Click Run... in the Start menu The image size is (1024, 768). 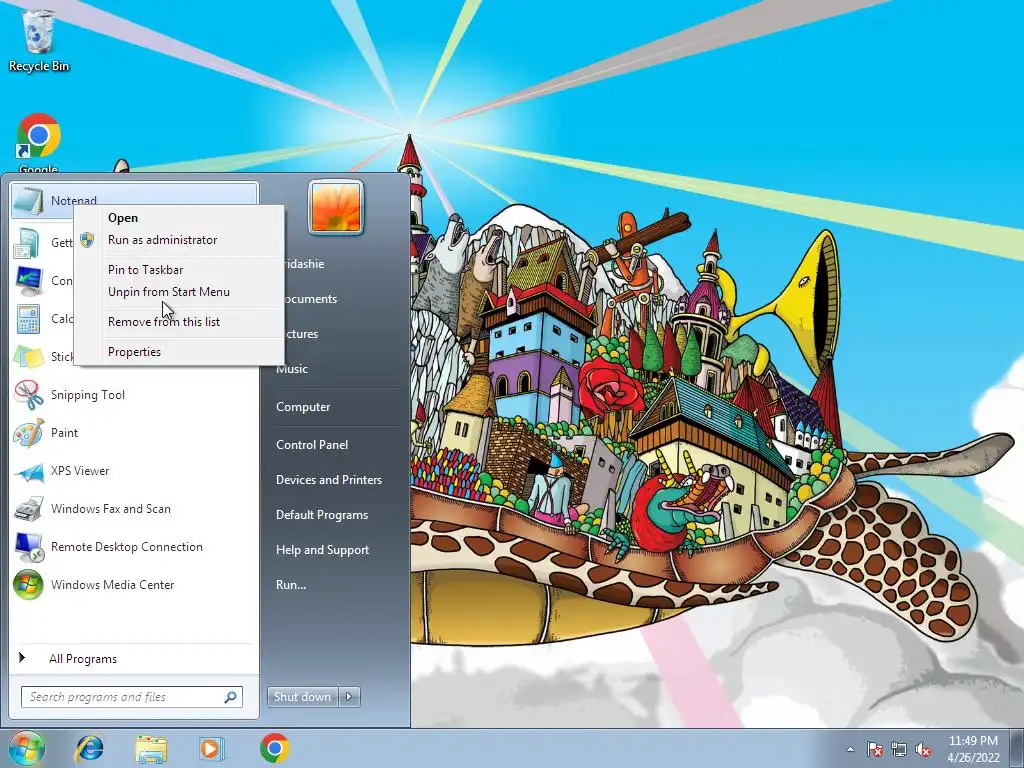pos(291,585)
